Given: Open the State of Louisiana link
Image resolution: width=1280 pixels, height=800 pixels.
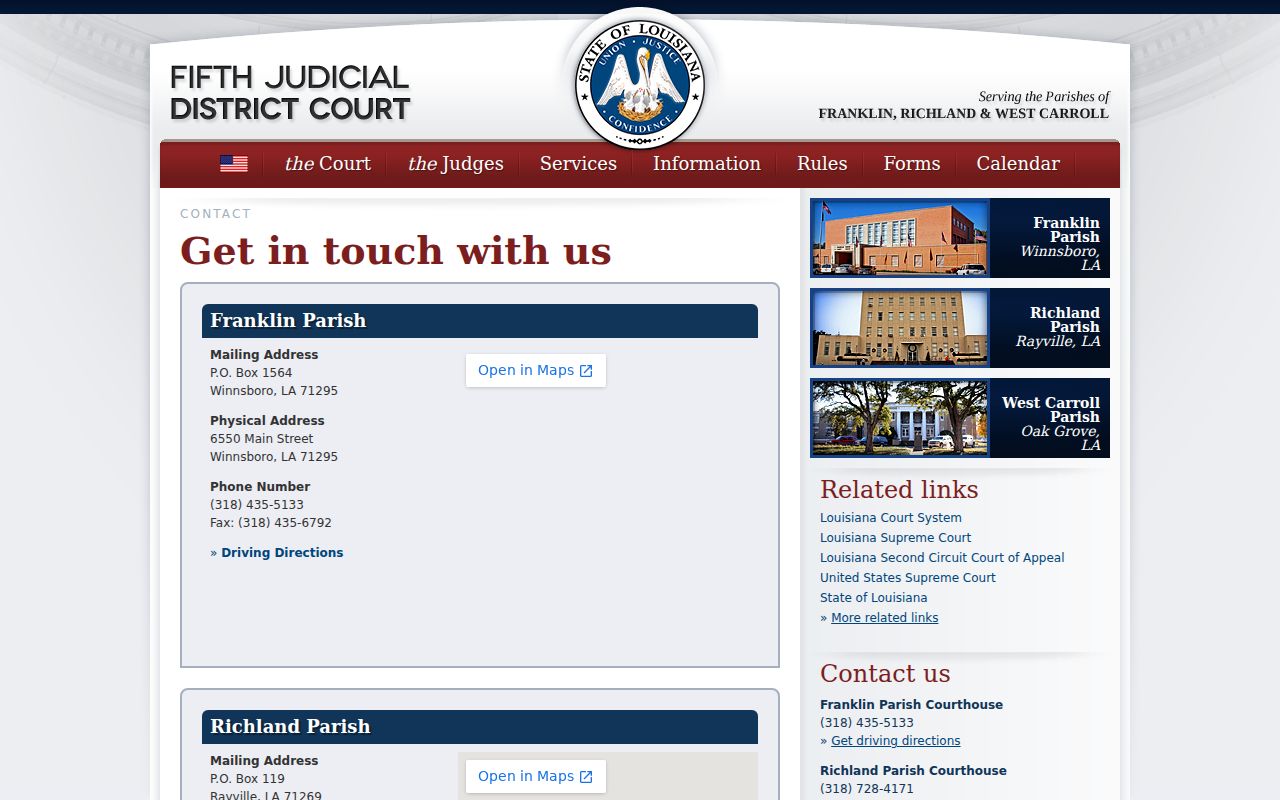Looking at the screenshot, I should point(874,598).
